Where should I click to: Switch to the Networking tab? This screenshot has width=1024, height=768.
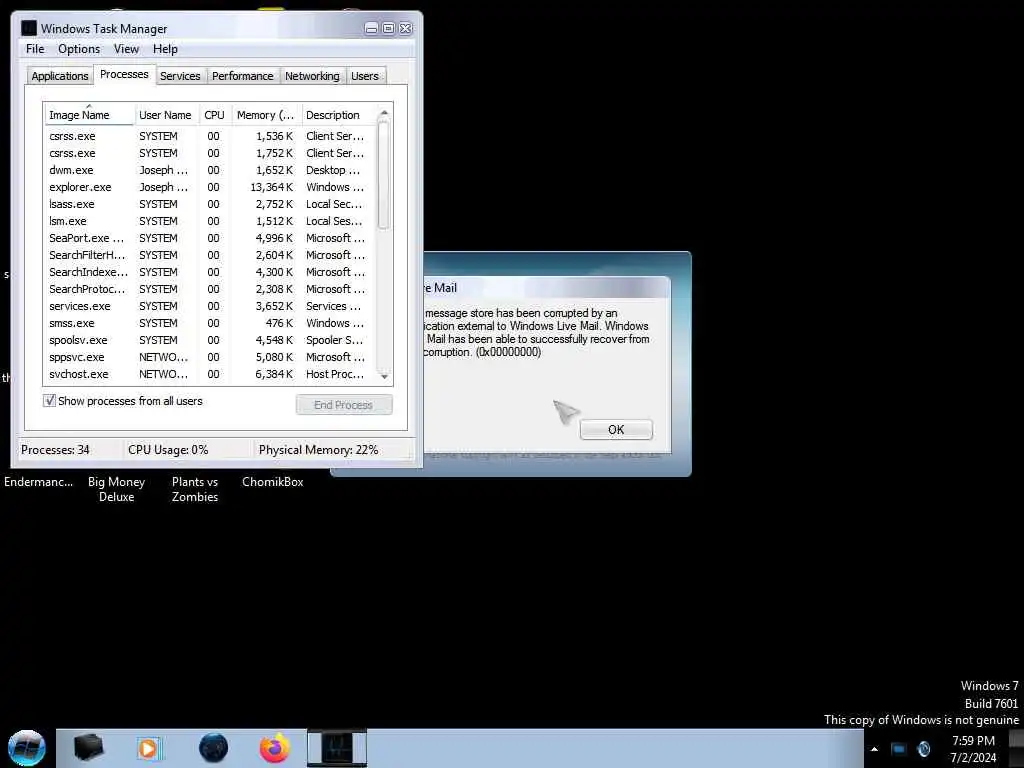(x=312, y=76)
